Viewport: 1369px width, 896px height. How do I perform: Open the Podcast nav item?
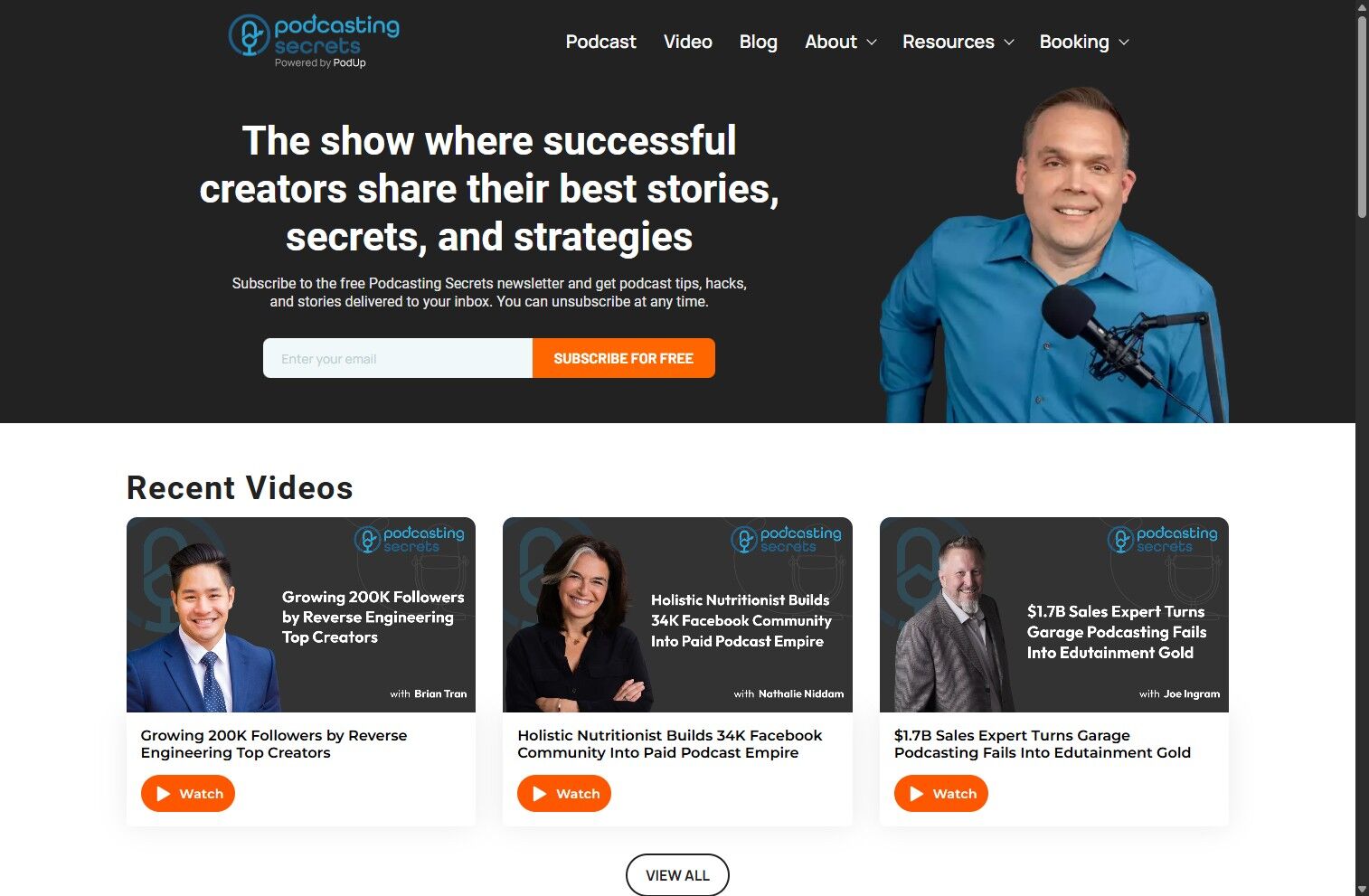(600, 42)
